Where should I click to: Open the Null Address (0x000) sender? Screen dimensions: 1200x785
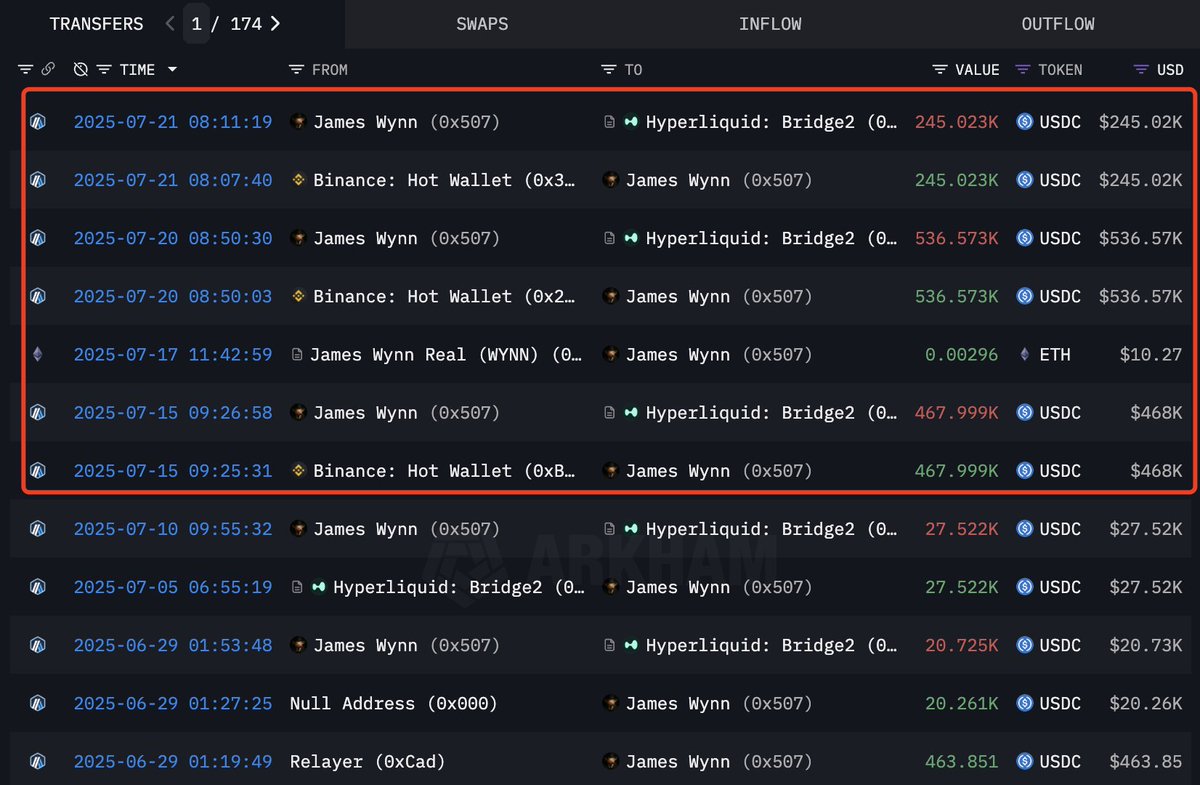click(x=393, y=703)
